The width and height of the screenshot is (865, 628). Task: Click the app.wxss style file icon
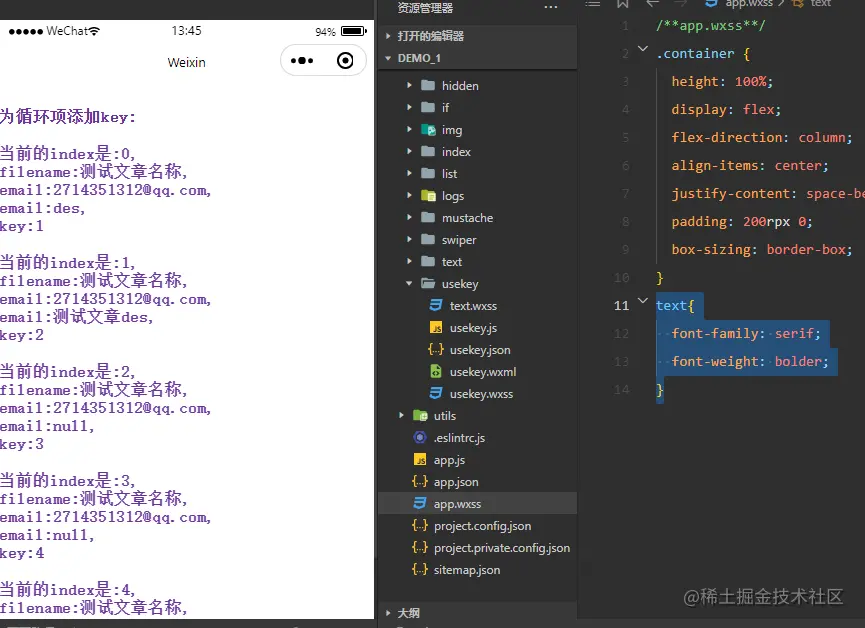(x=420, y=503)
